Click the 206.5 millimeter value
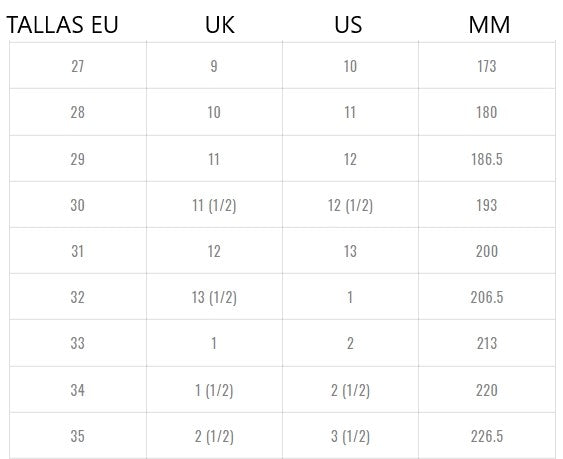The image size is (563, 459). point(487,297)
